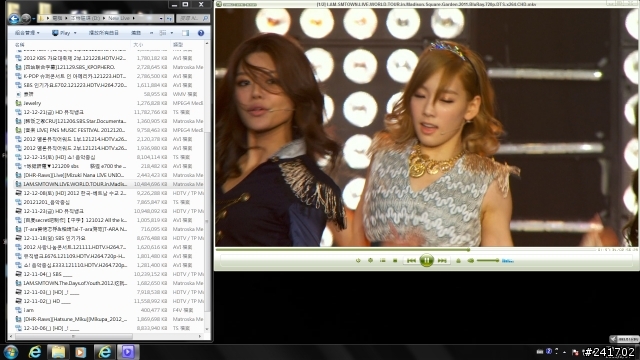Screen dimensions: 640x360
Task: Expand the arrow before (D:) drive breadcrumb
Action: [x=67, y=18]
